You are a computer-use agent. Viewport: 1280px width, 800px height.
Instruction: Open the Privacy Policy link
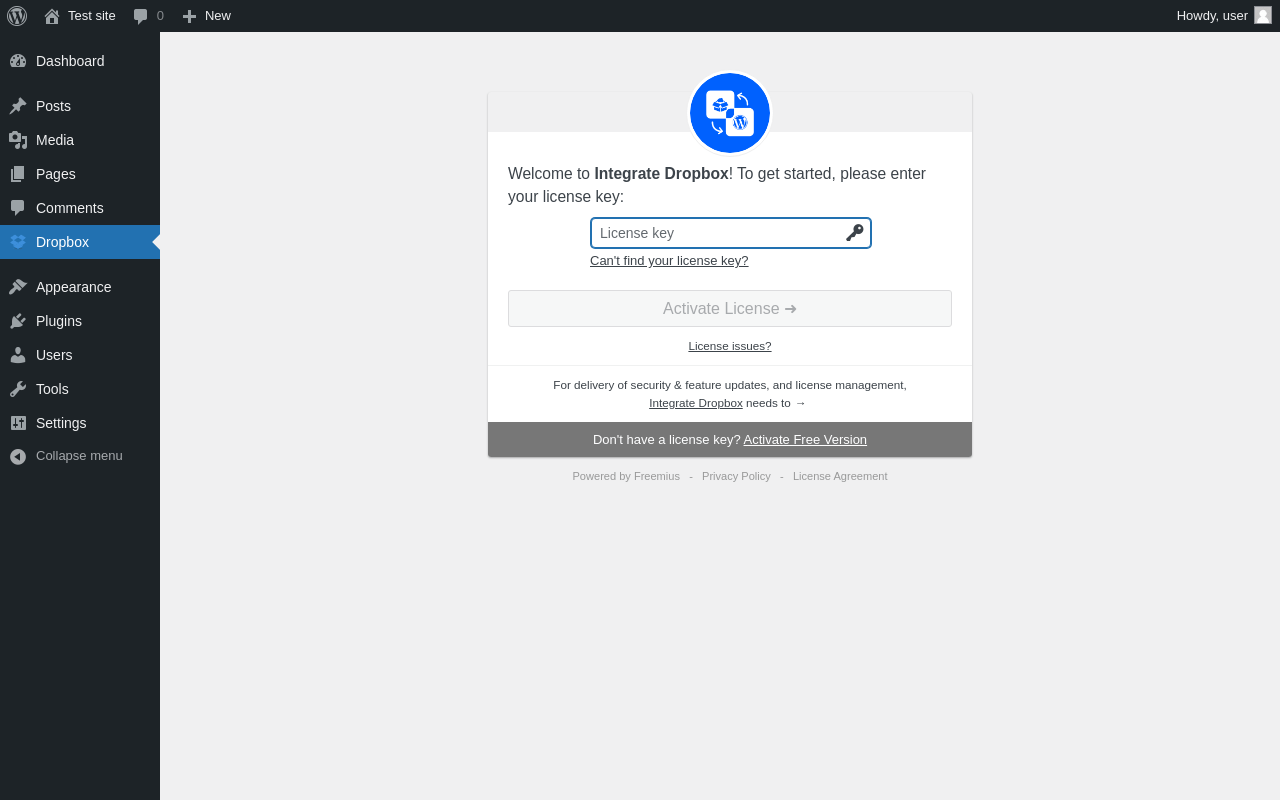(x=736, y=476)
